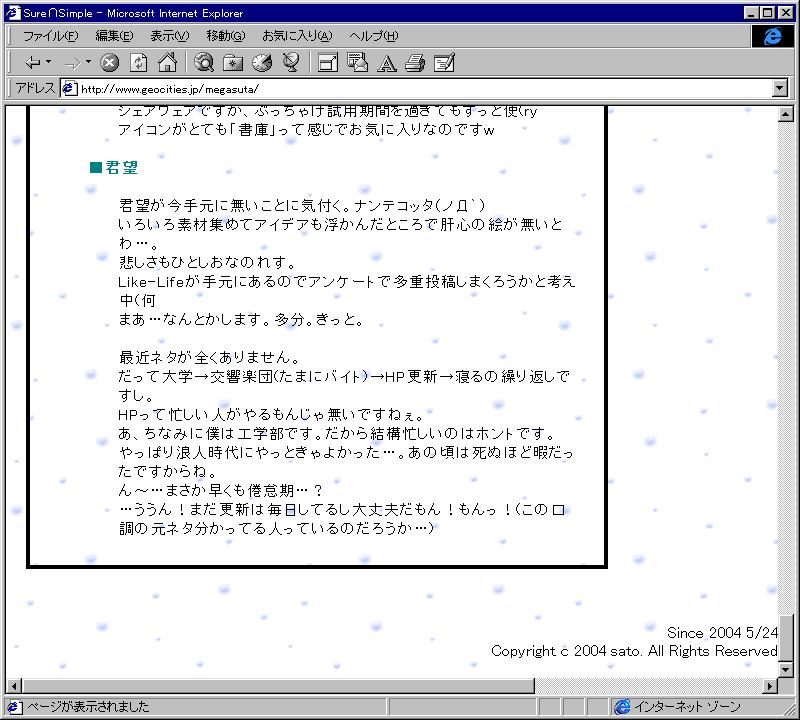Click the horizontal scrollbar left arrow
This screenshot has width=800, height=720.
(14, 686)
